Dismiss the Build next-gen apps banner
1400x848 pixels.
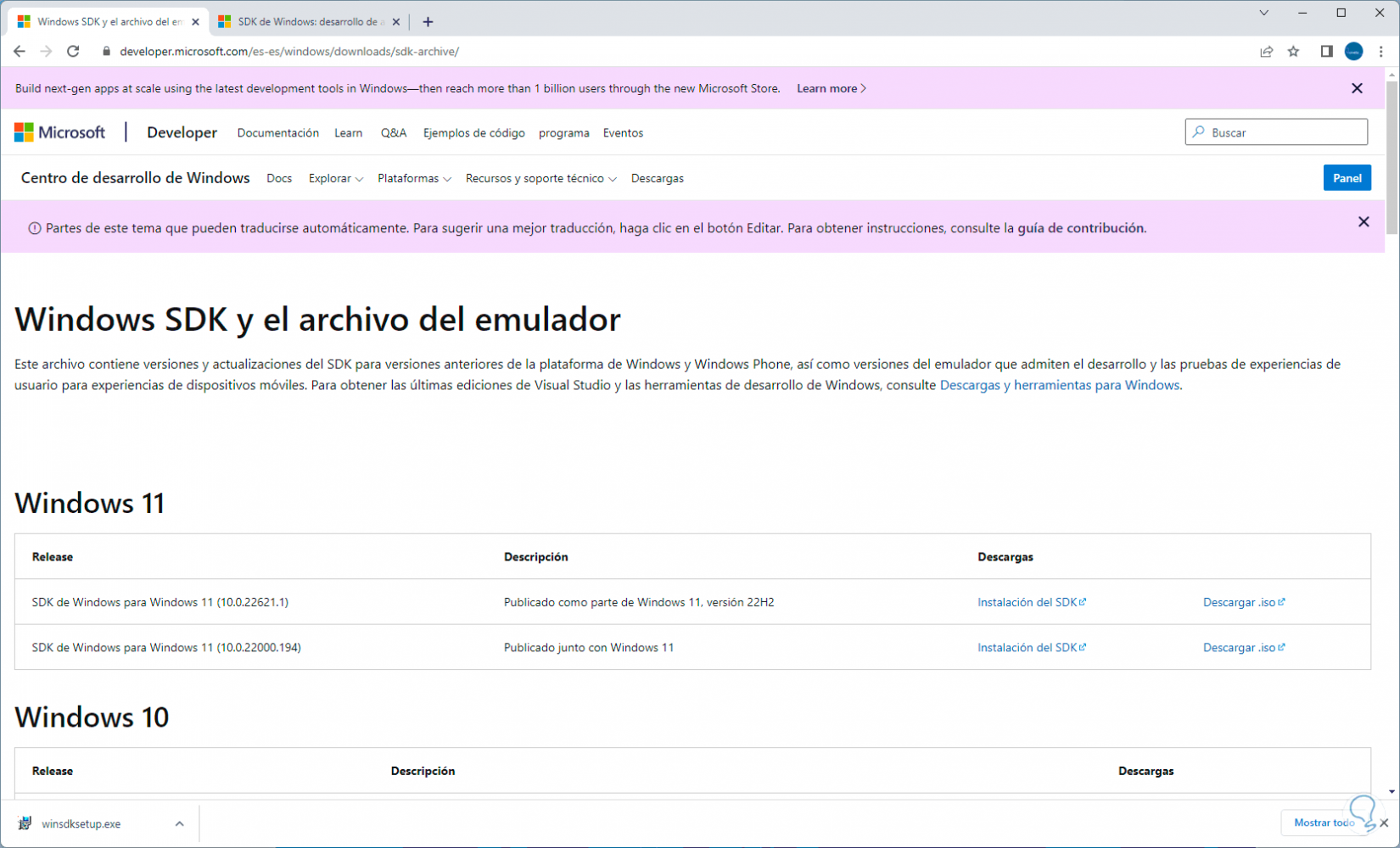point(1357,88)
